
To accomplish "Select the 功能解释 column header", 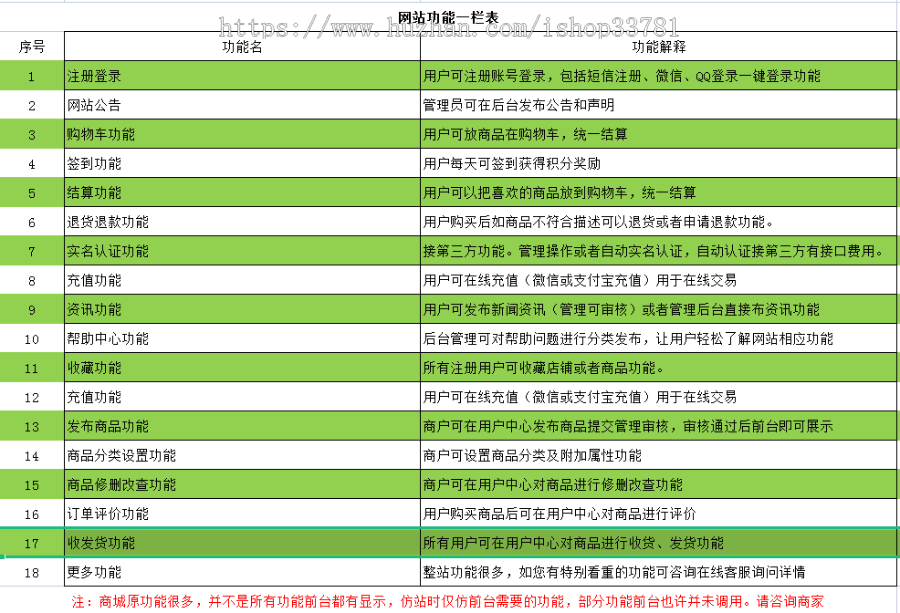I will (658, 46).
